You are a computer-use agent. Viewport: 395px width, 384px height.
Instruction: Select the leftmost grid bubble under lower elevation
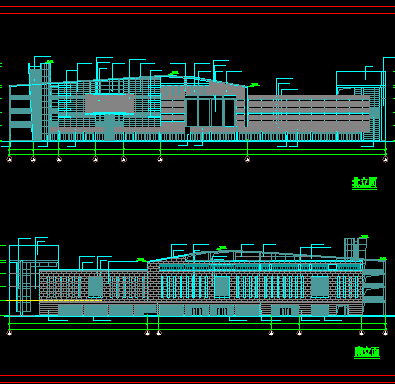pos(9,333)
